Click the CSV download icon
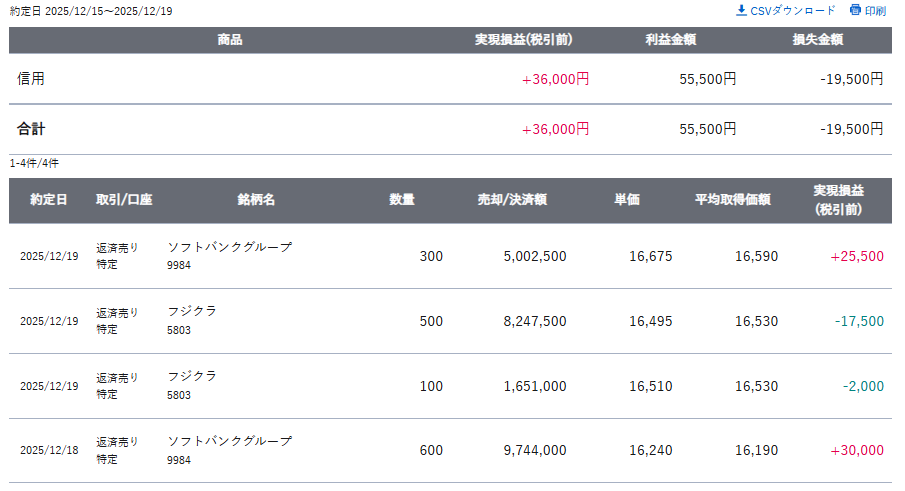The width and height of the screenshot is (905, 491). 741,11
